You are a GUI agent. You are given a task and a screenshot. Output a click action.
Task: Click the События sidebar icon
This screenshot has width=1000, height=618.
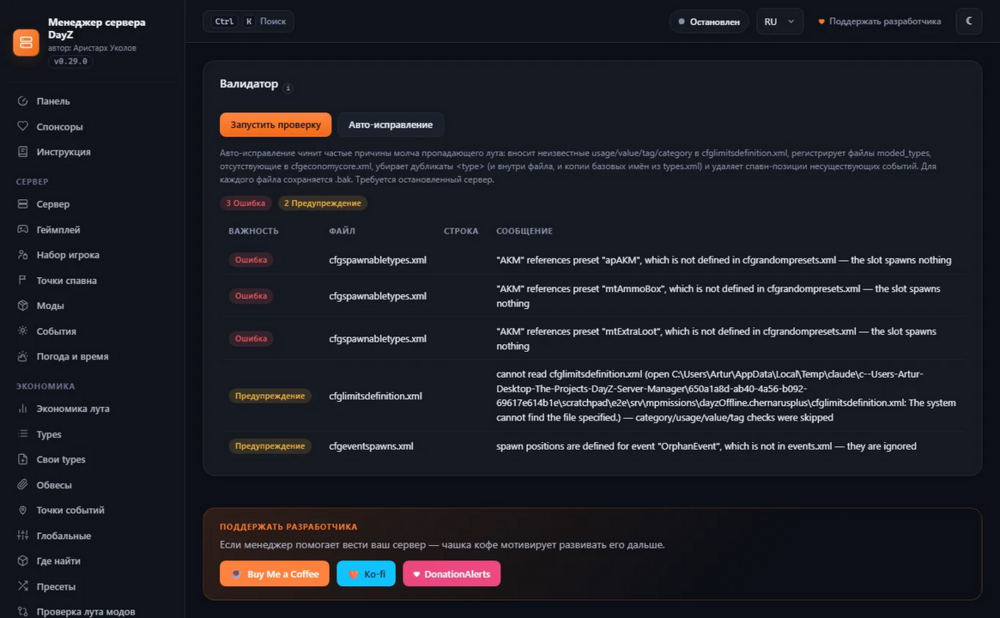pos(23,331)
